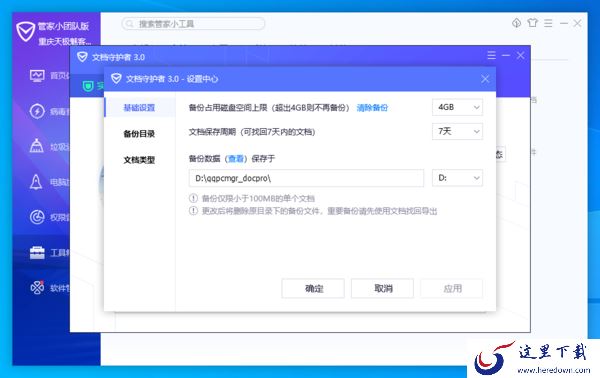Viewport: 600px width, 378px height.
Task: Open the D: drive selection dropdown
Action: [x=457, y=178]
